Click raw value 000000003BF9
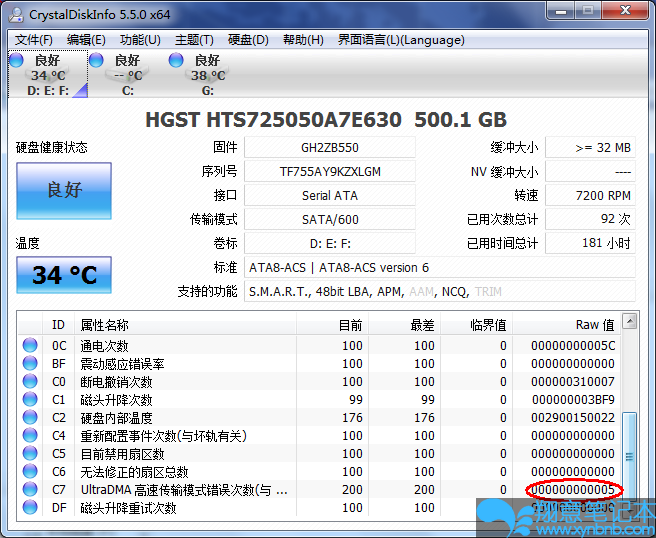This screenshot has width=656, height=538. tap(573, 400)
